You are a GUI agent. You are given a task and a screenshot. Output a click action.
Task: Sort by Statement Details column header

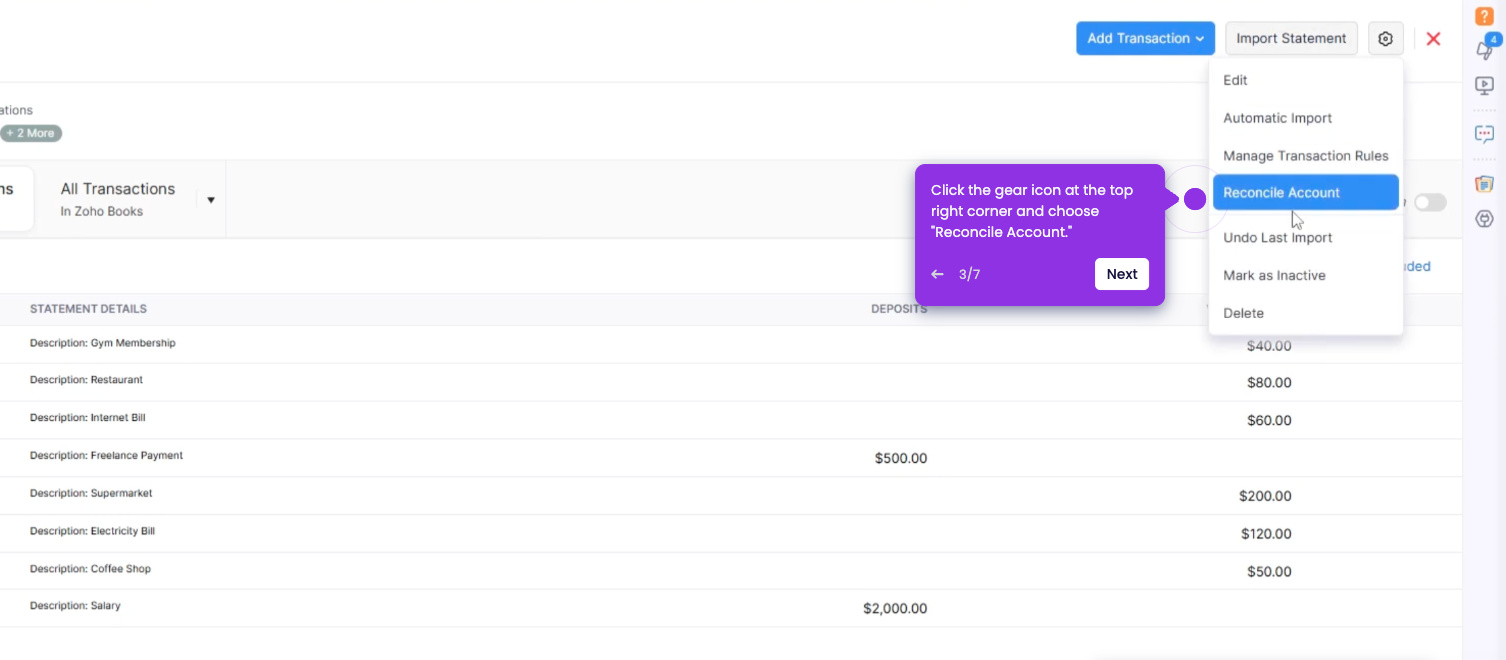tap(88, 309)
